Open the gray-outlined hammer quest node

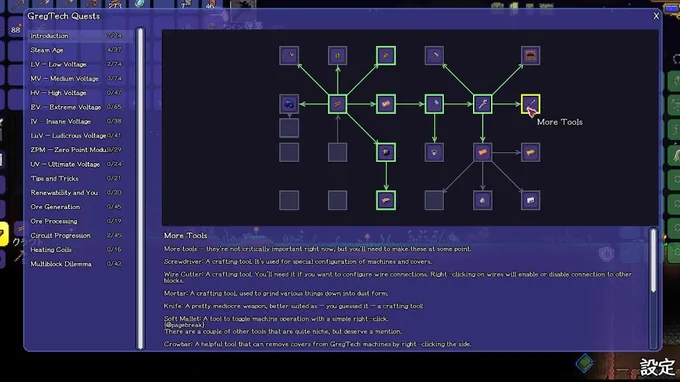pos(434,56)
